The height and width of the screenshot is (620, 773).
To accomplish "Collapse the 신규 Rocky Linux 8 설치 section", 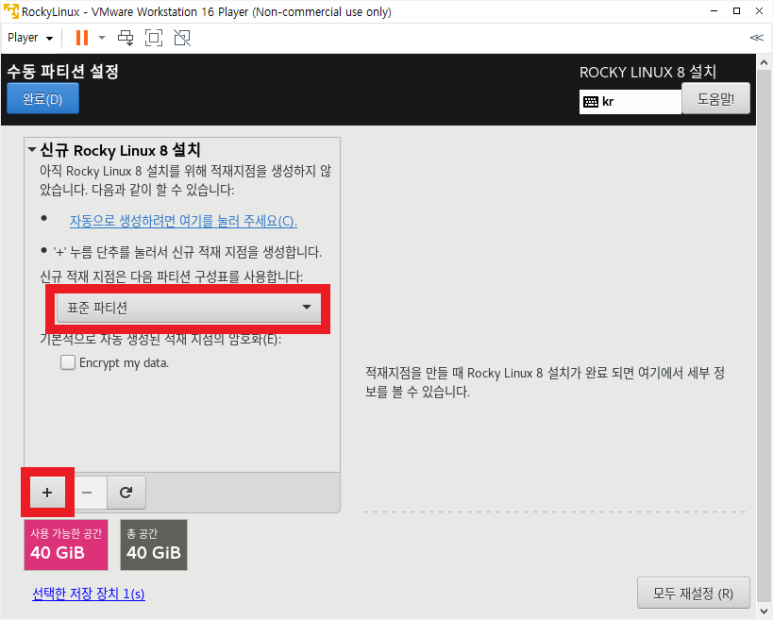I will point(32,149).
